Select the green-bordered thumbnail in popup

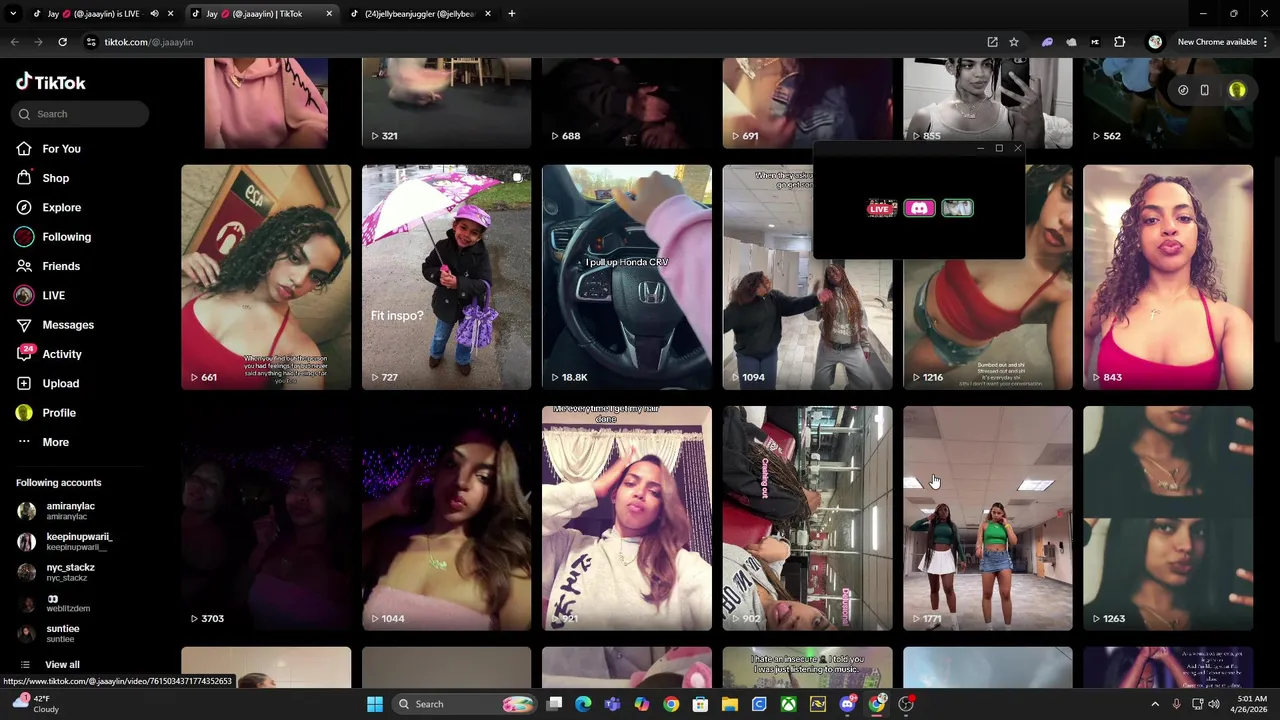(957, 208)
